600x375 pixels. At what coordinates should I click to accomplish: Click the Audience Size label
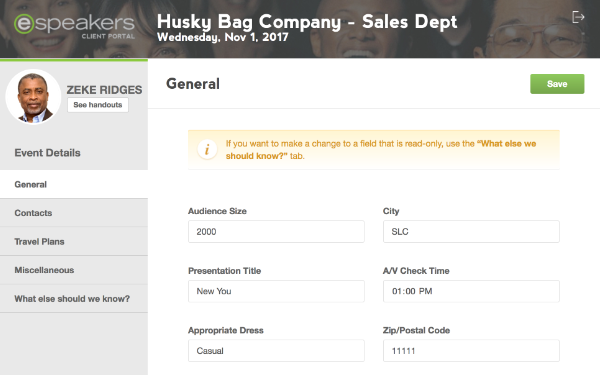[217, 211]
